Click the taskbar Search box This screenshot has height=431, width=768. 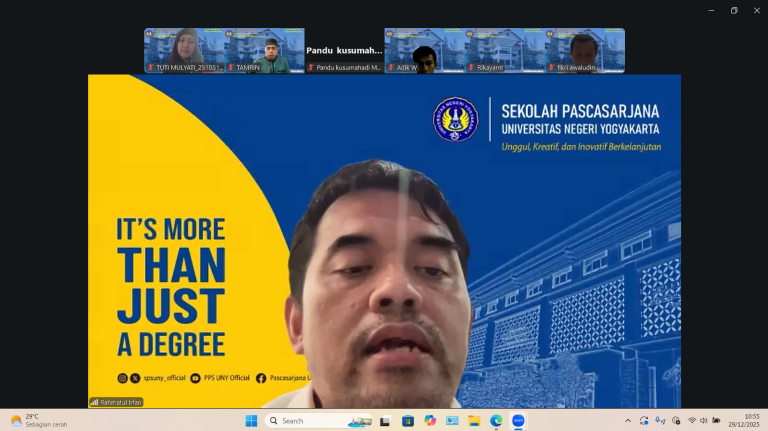(319, 421)
